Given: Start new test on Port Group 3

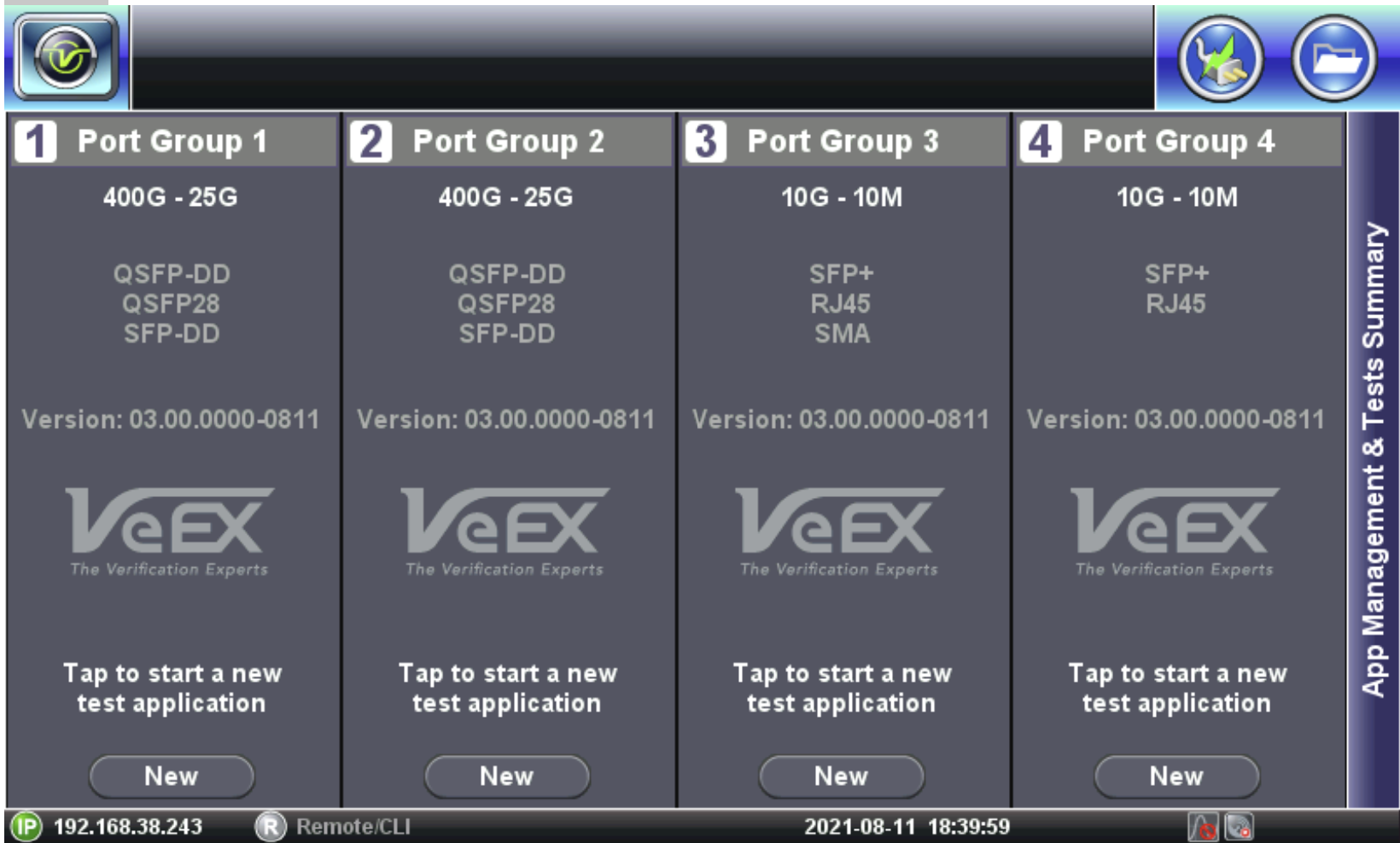Looking at the screenshot, I should click(x=841, y=776).
